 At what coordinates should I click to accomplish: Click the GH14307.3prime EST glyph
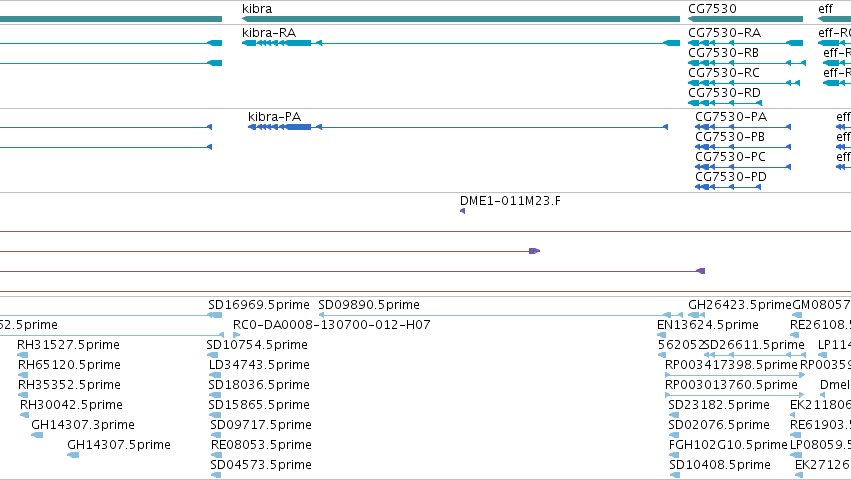point(37,435)
